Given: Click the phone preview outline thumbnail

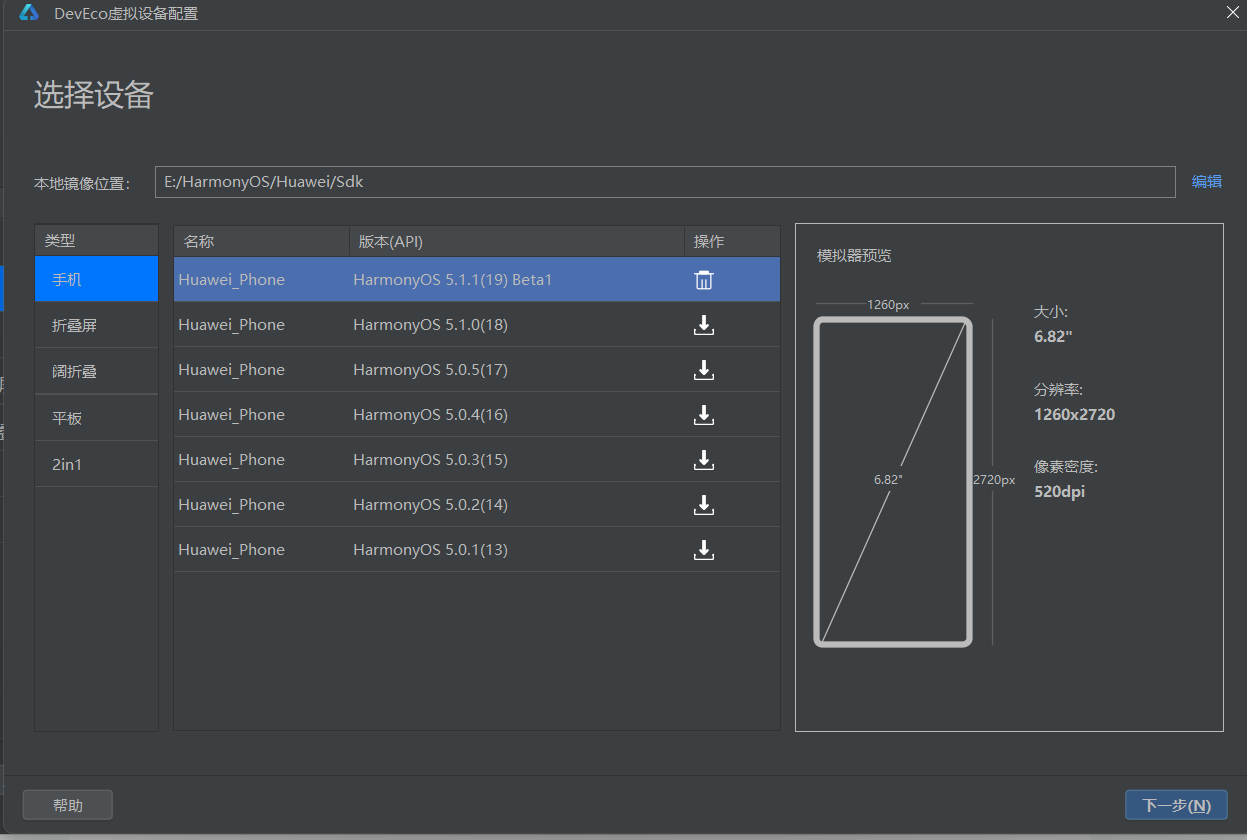Looking at the screenshot, I should pyautogui.click(x=893, y=482).
